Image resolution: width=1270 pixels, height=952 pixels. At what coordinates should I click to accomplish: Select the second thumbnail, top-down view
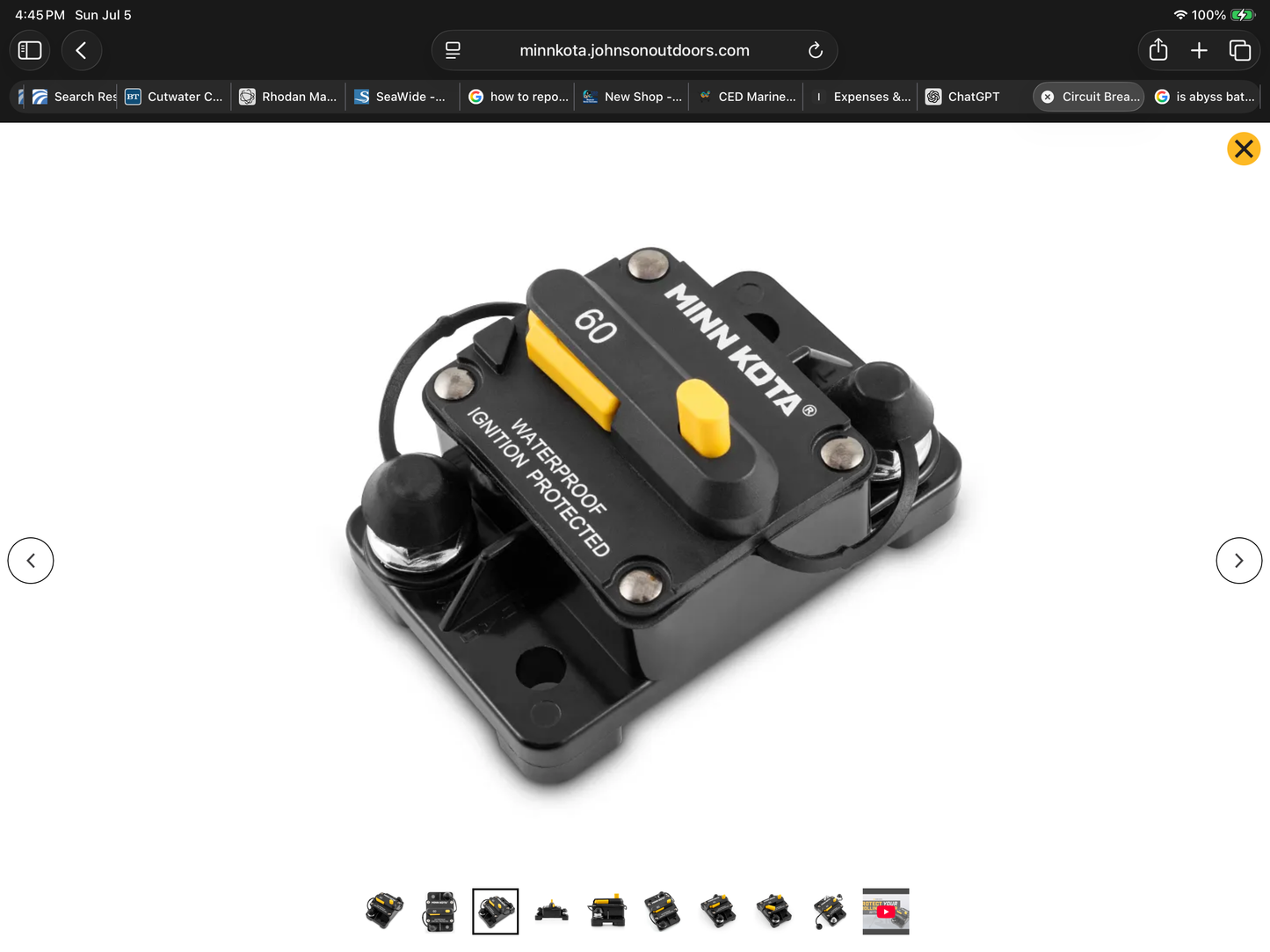click(x=440, y=912)
